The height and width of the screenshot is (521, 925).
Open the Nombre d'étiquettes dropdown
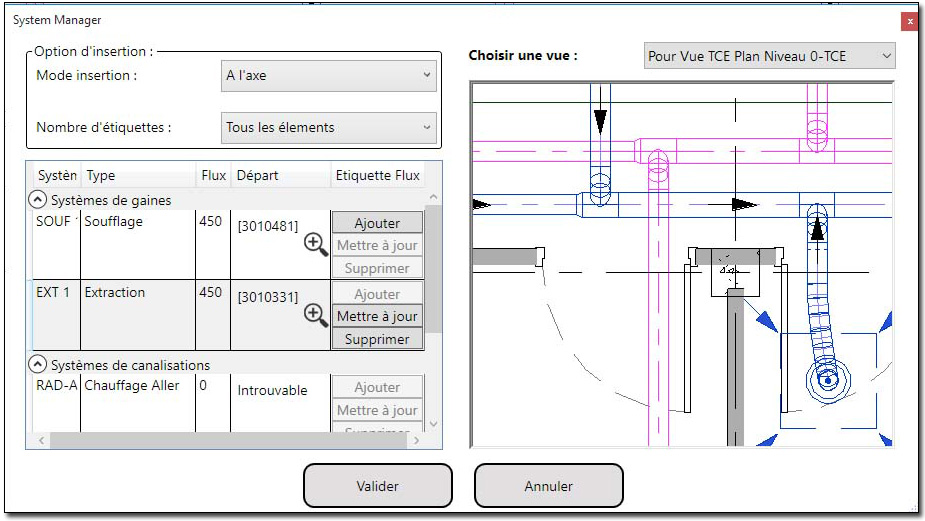[x=328, y=127]
